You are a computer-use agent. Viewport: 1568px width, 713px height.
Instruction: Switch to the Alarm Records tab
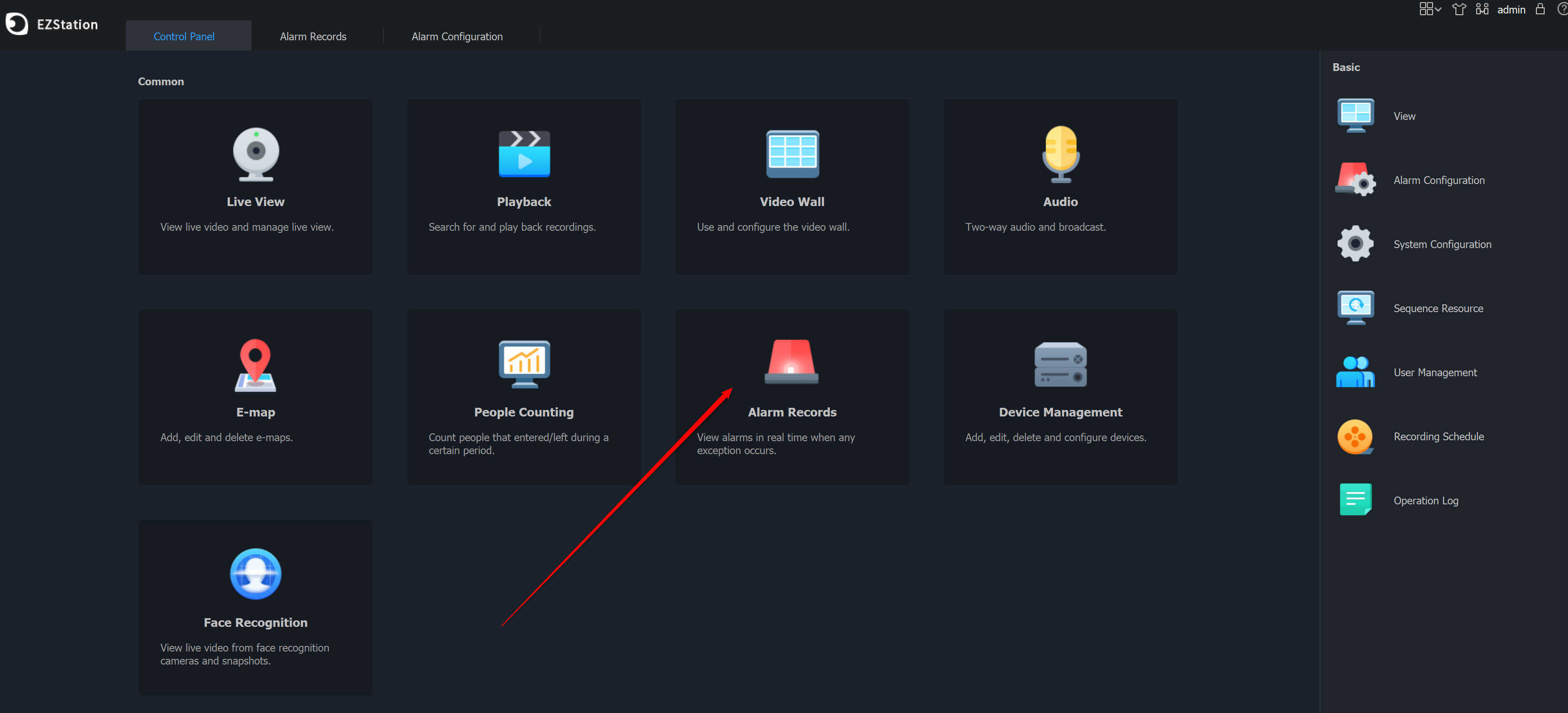[313, 36]
